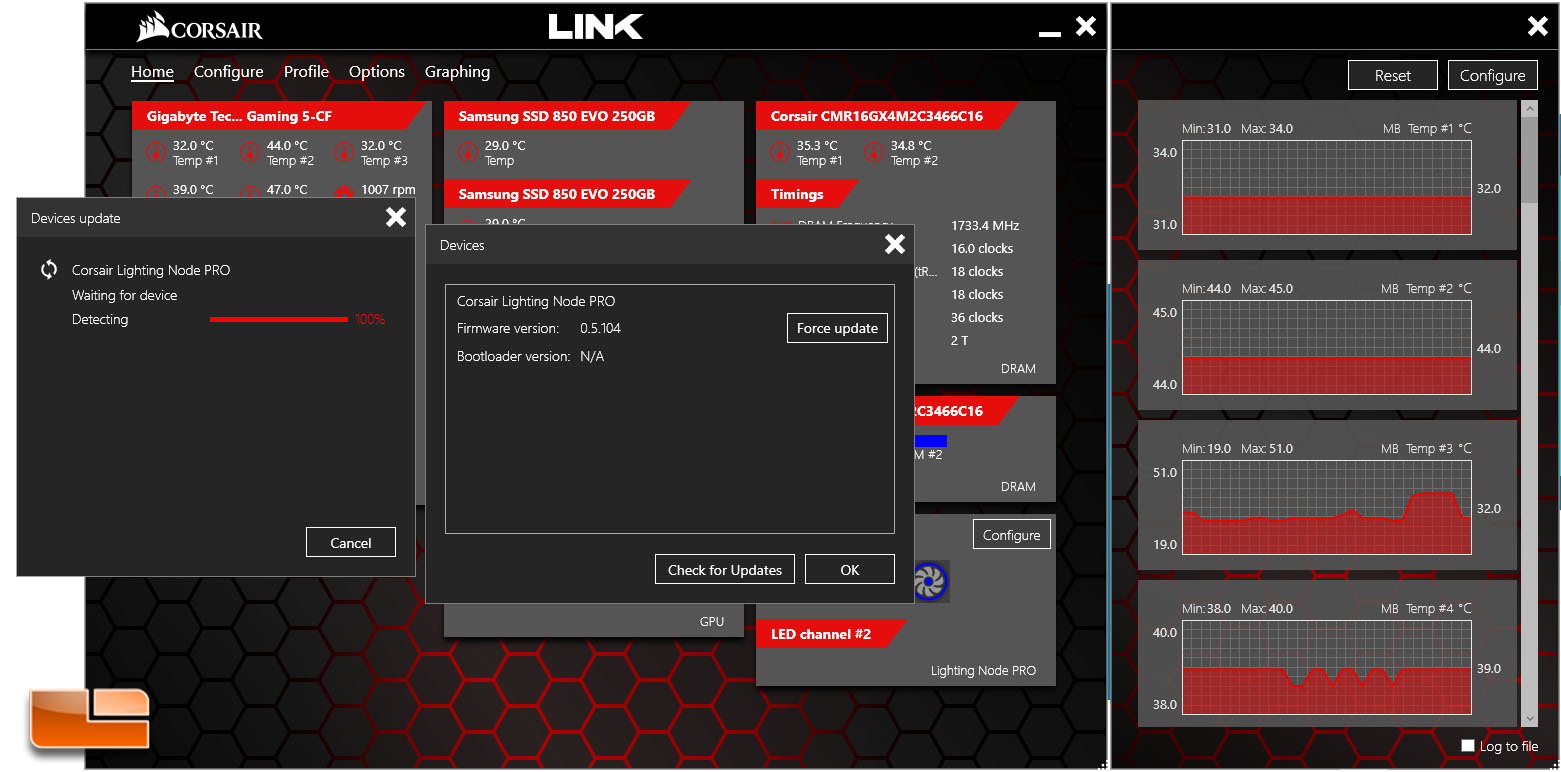The height and width of the screenshot is (772, 1561).
Task: Close the Devices update dialog
Action: [396, 217]
